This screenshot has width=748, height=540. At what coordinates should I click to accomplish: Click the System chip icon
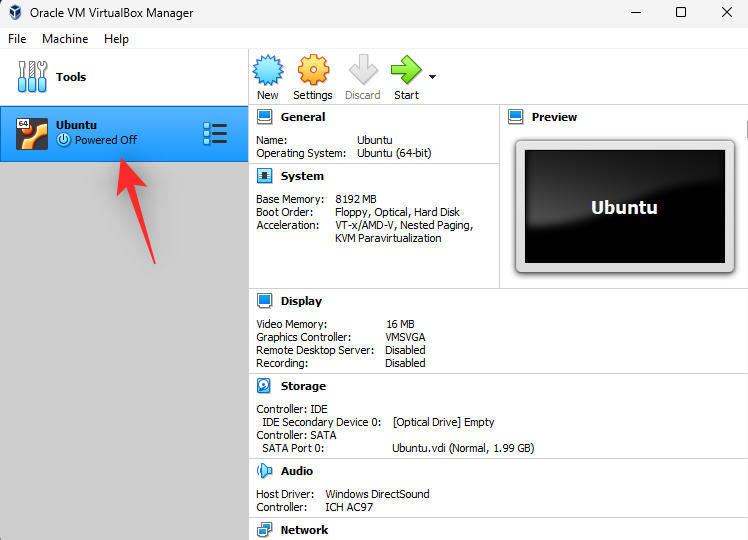pyautogui.click(x=264, y=176)
